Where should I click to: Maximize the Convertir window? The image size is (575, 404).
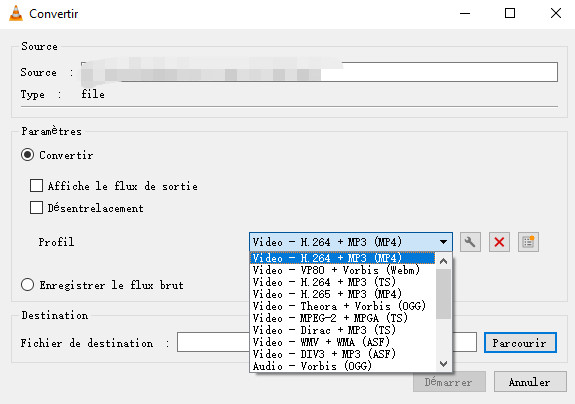pyautogui.click(x=510, y=14)
